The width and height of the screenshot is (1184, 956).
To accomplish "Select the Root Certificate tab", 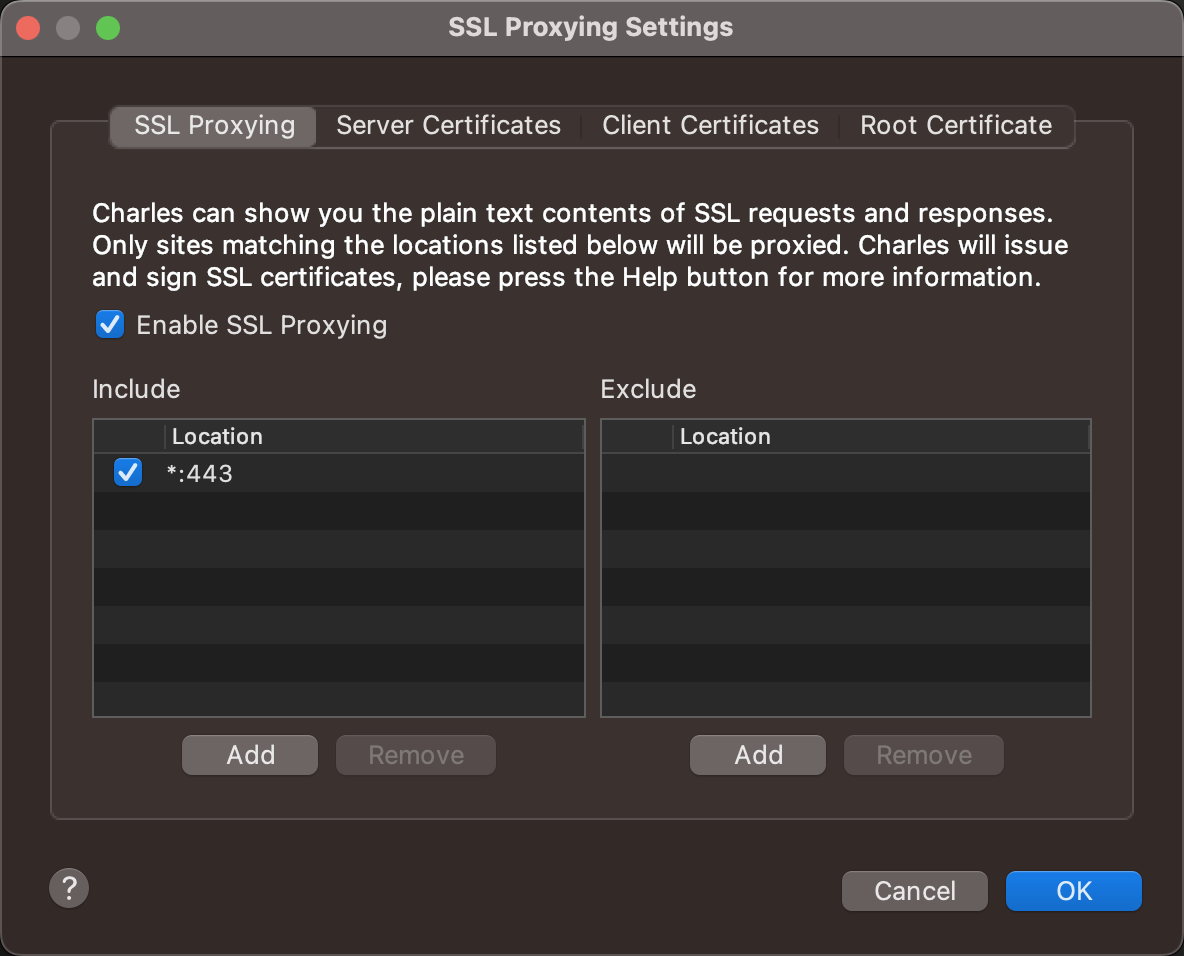I will pos(956,126).
